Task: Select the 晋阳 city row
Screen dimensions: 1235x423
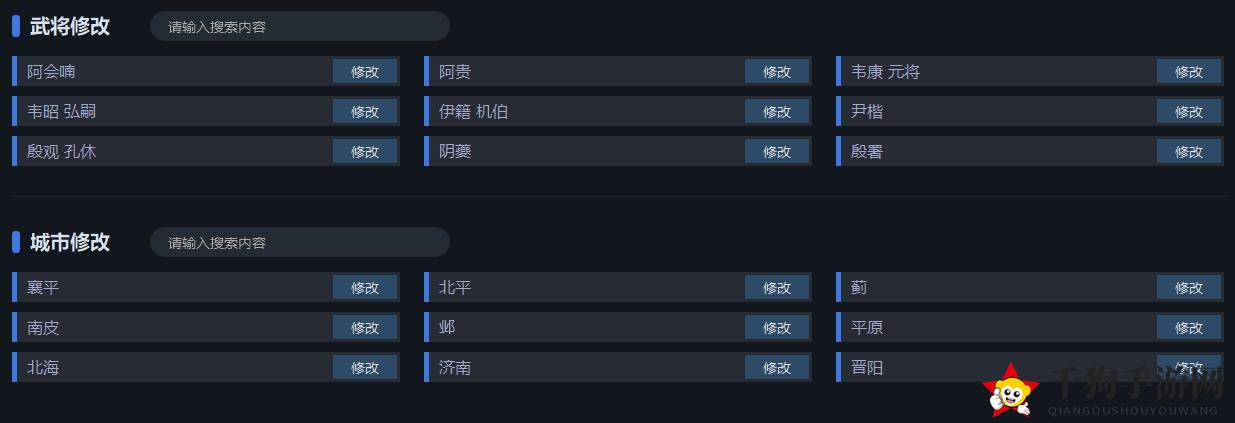Action: (1030, 367)
